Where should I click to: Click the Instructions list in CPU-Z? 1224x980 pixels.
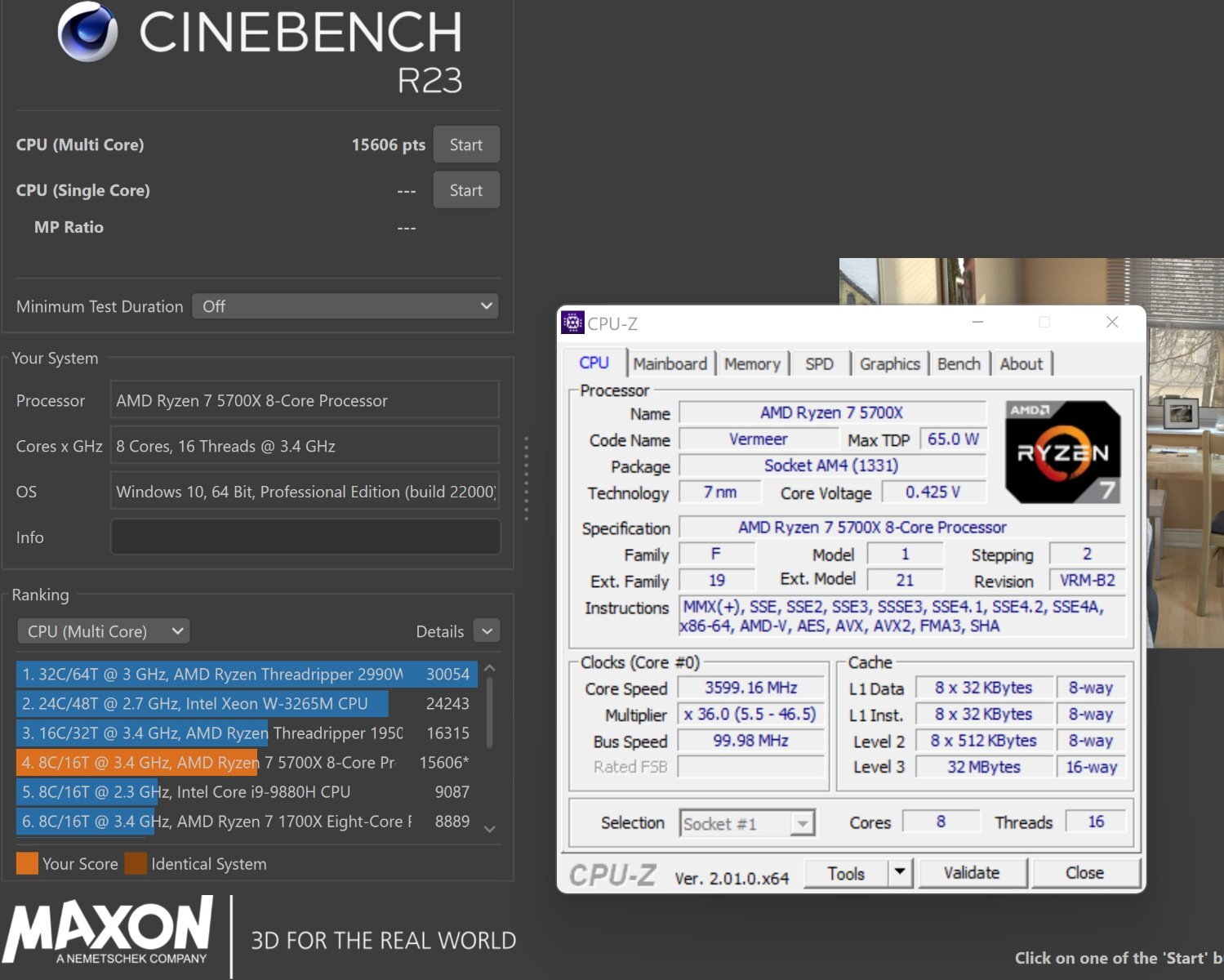click(x=902, y=616)
